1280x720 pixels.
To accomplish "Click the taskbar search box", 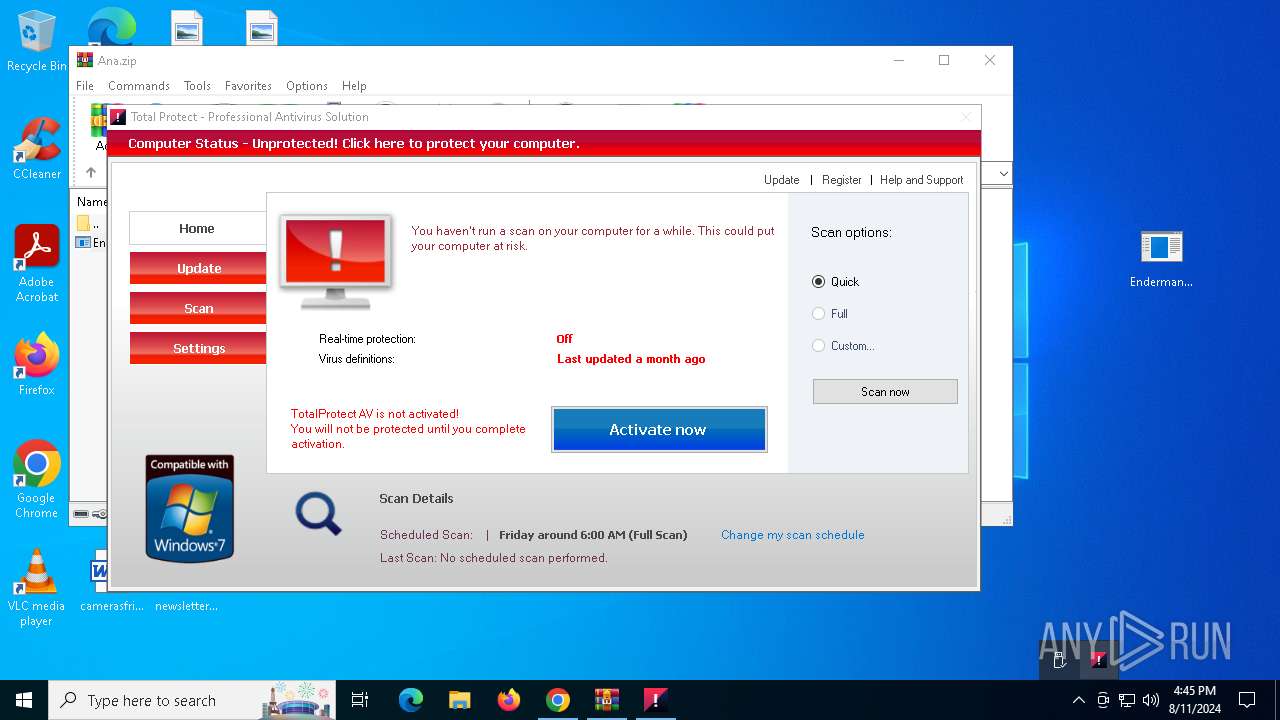I will tap(193, 700).
